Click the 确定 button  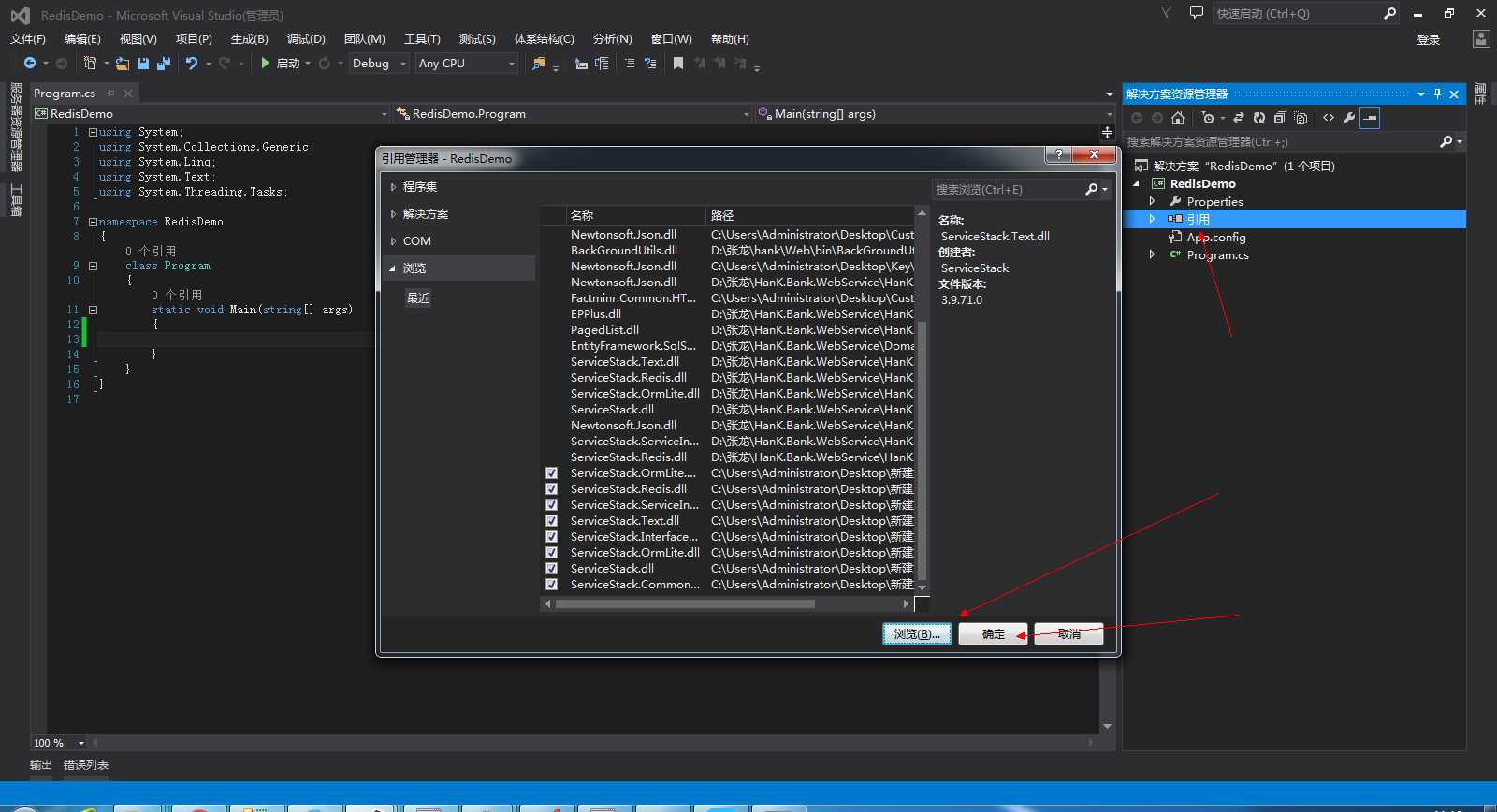click(994, 634)
